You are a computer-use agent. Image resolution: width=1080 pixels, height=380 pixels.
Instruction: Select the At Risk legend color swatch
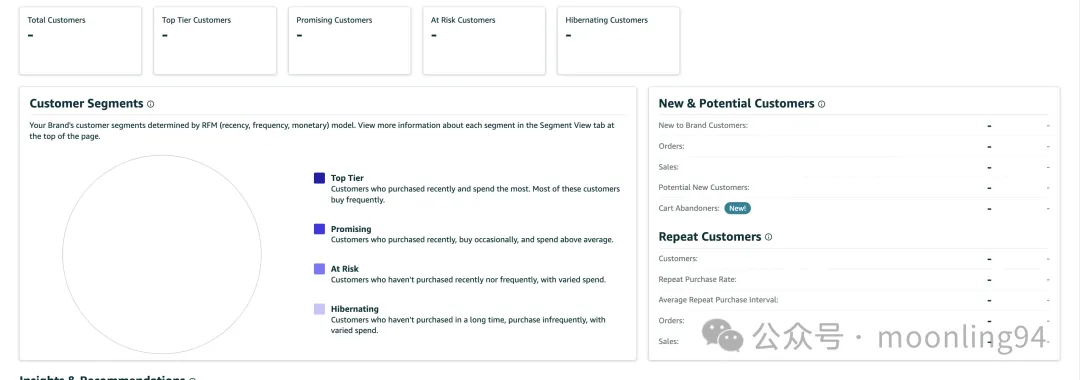[x=319, y=269]
